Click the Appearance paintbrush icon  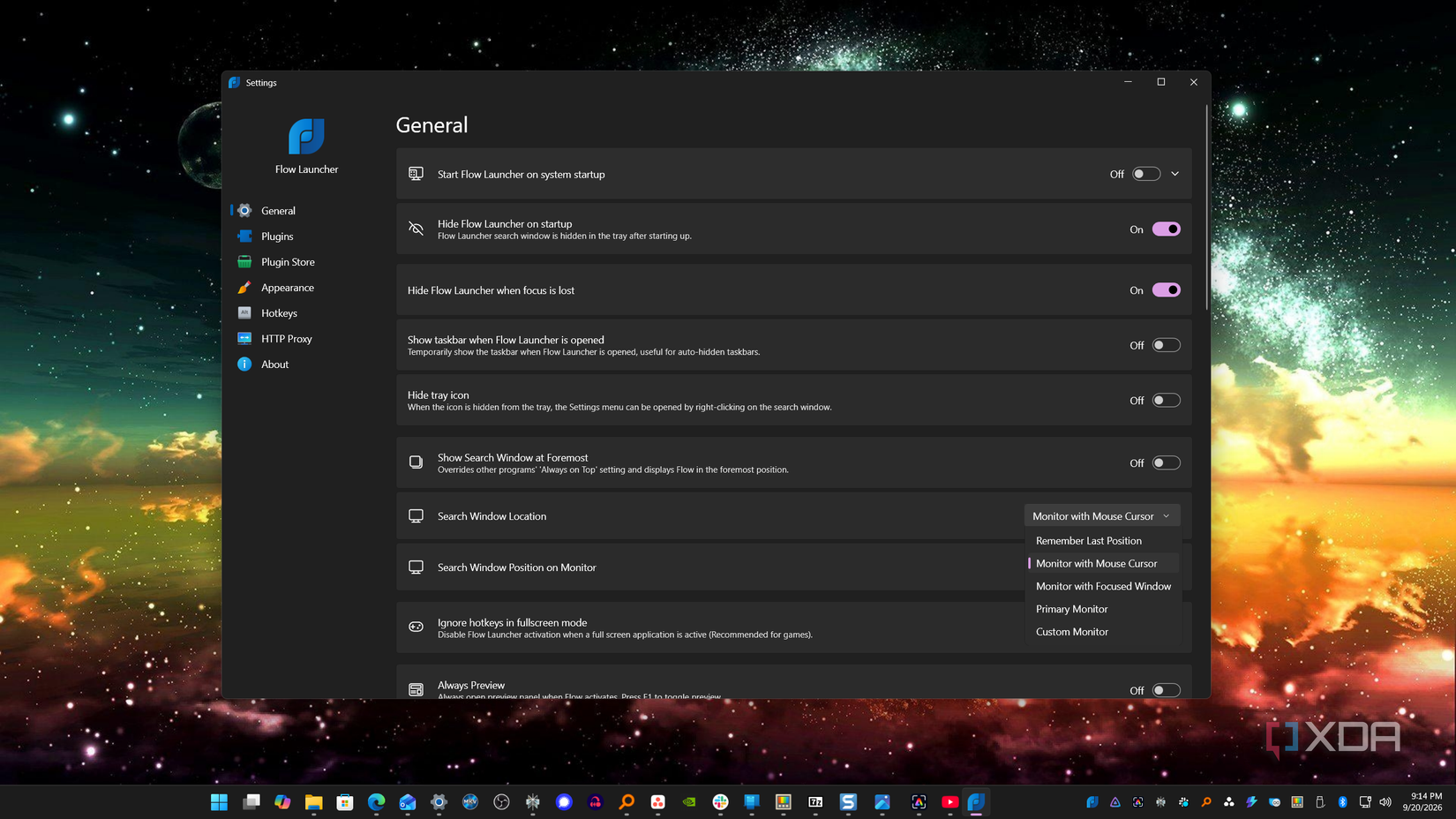(x=244, y=287)
